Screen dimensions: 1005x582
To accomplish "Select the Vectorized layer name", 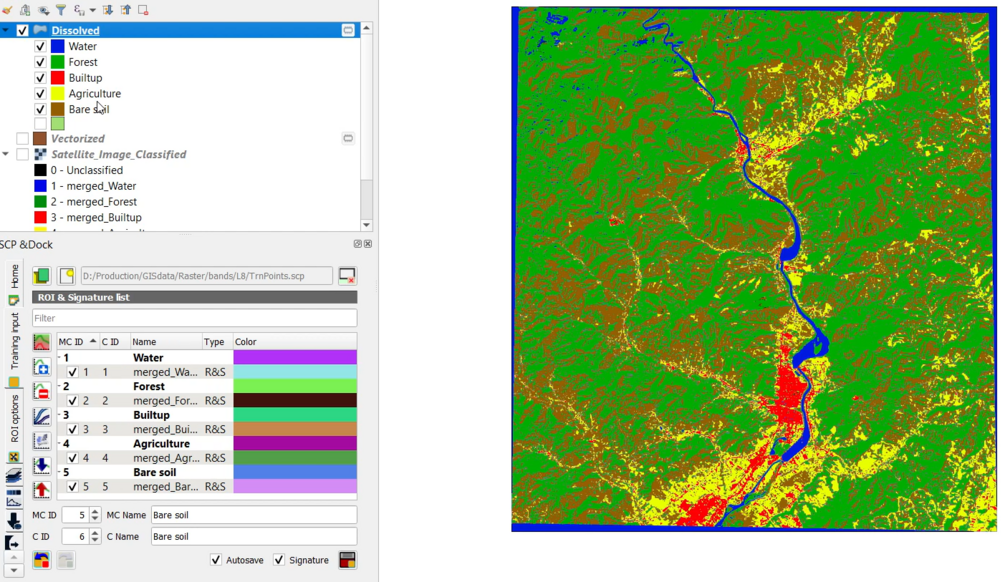I will click(78, 138).
